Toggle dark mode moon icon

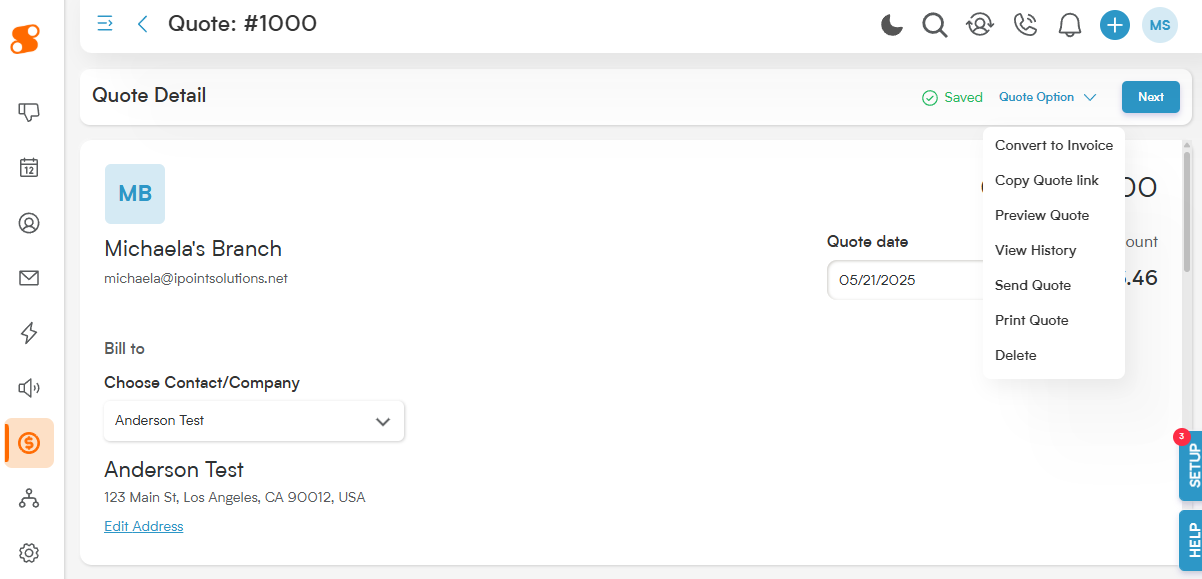(x=892, y=25)
